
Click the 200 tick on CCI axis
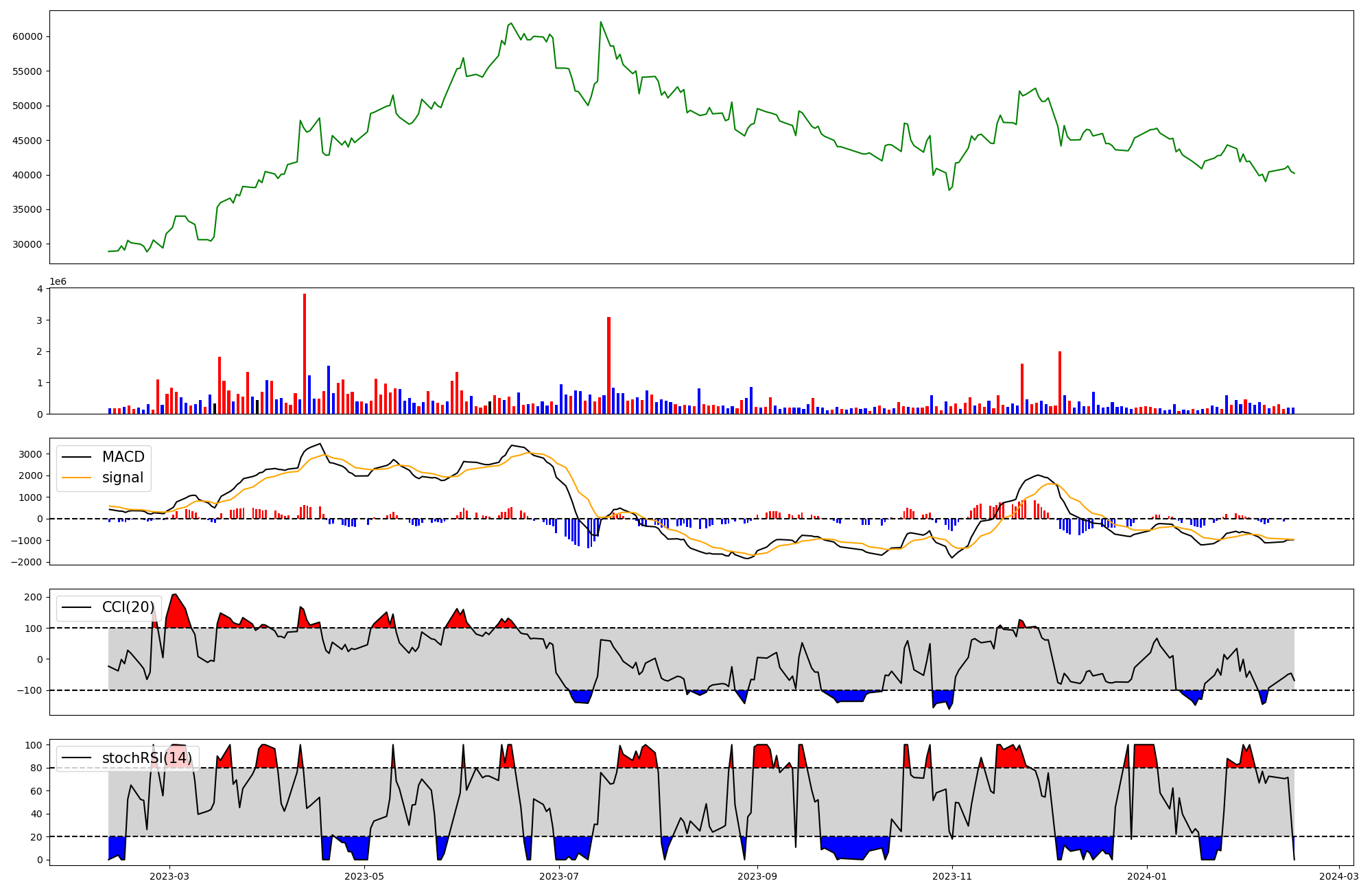pyautogui.click(x=34, y=597)
